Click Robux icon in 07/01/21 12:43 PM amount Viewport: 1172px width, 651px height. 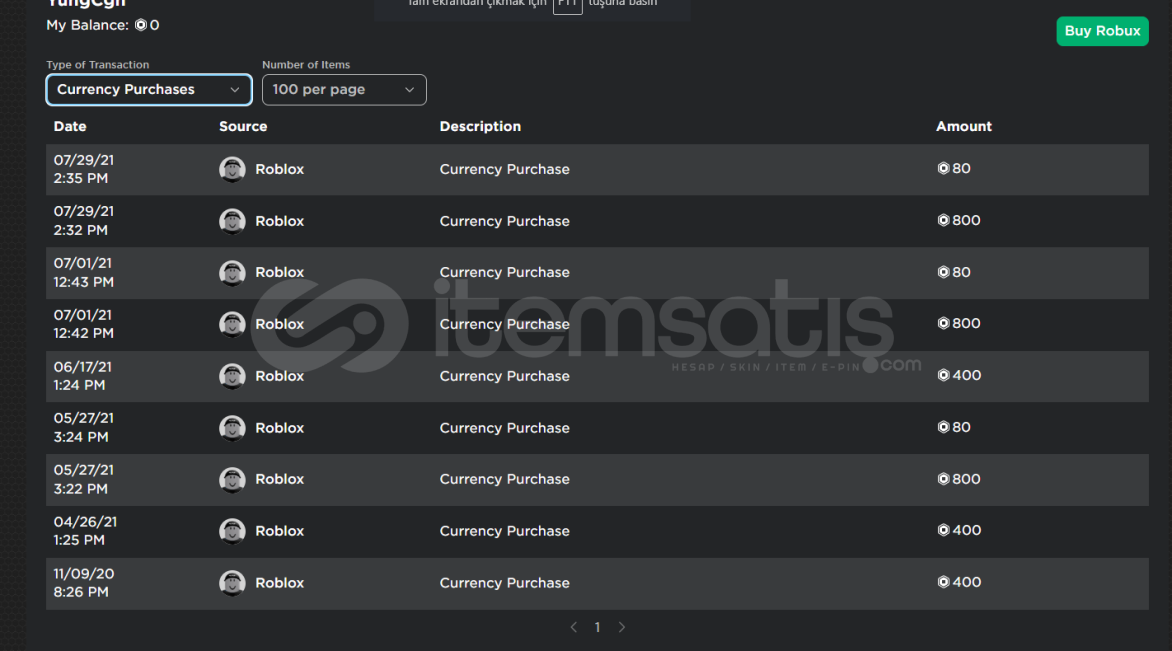point(943,272)
